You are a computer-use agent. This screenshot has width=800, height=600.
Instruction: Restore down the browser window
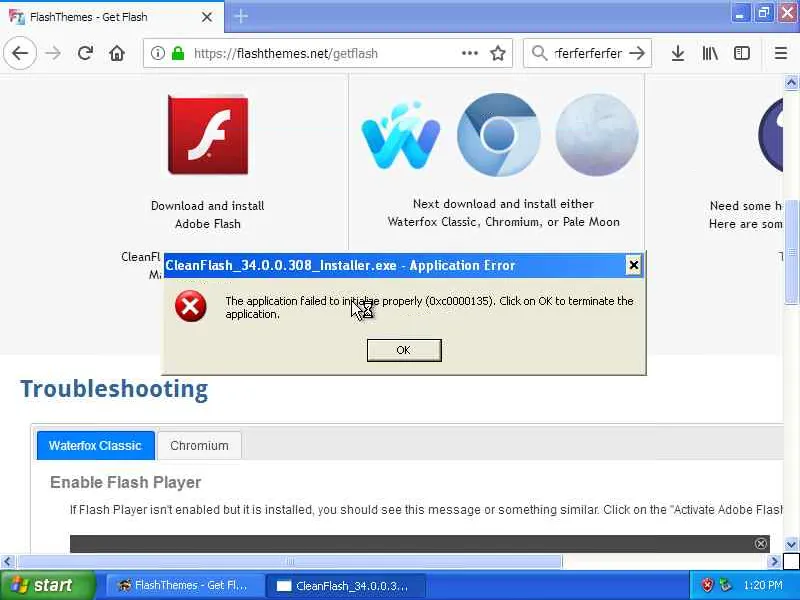(764, 13)
